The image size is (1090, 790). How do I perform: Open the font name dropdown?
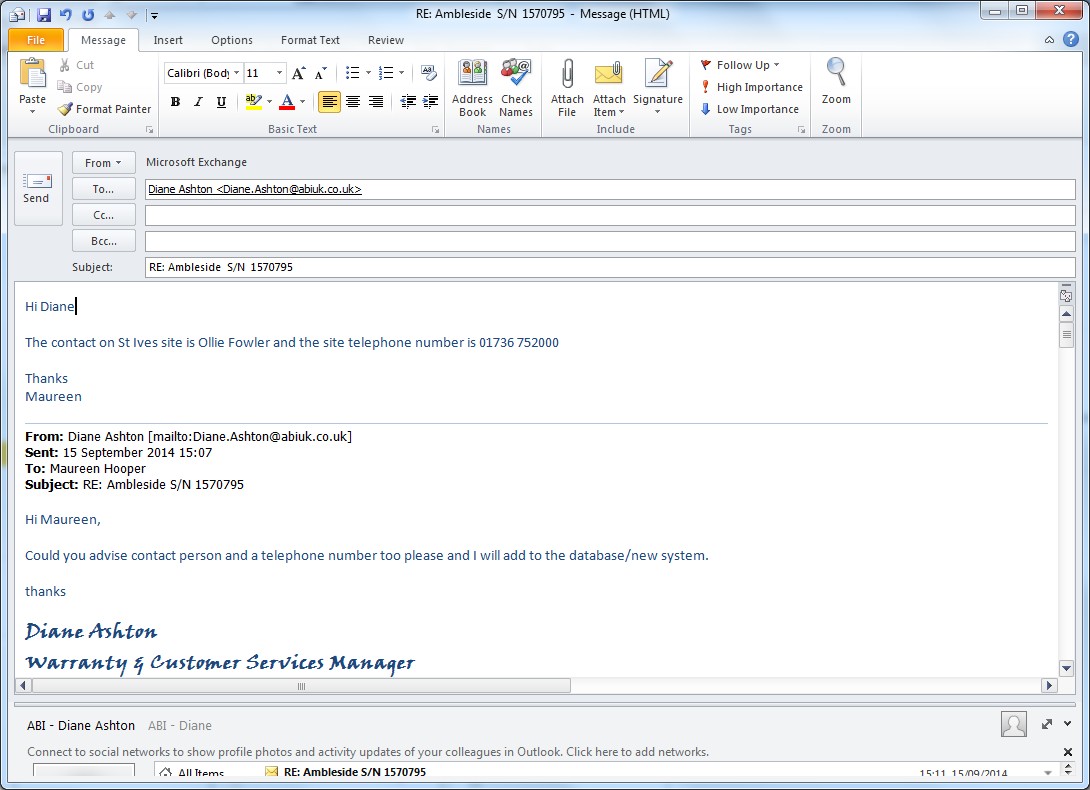point(236,73)
